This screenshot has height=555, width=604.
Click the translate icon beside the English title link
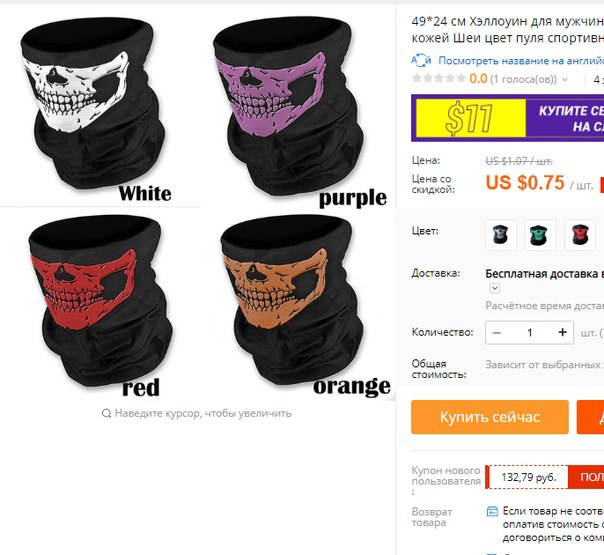421,60
